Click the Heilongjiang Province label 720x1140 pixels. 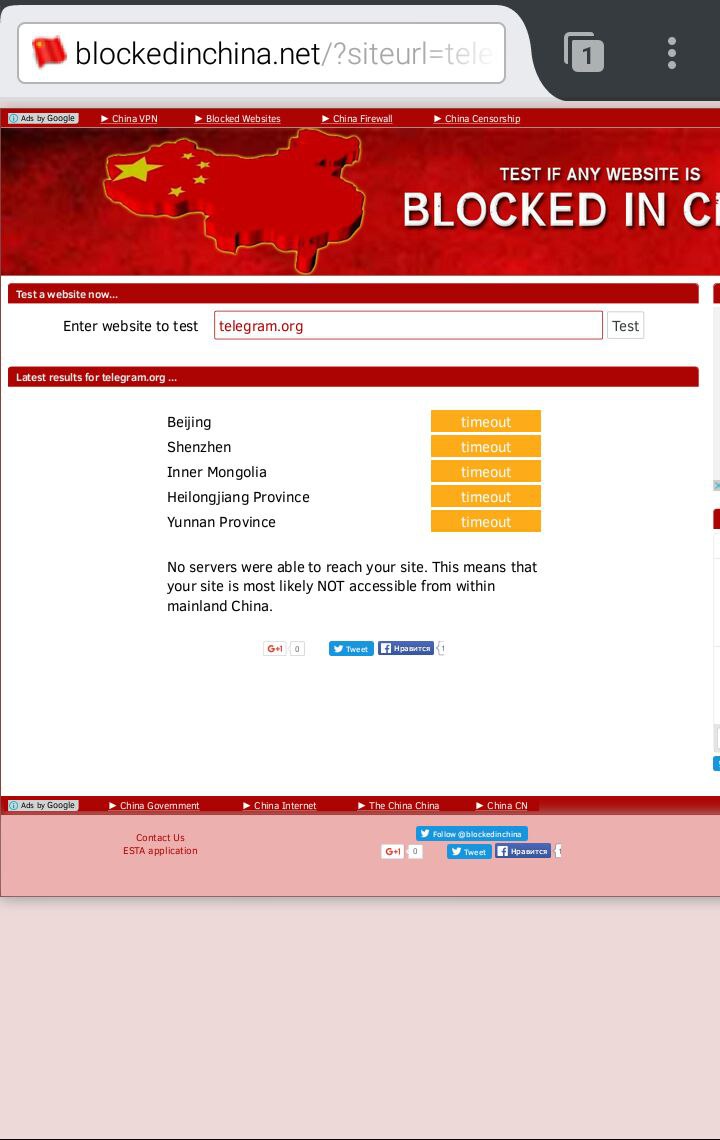coord(239,497)
